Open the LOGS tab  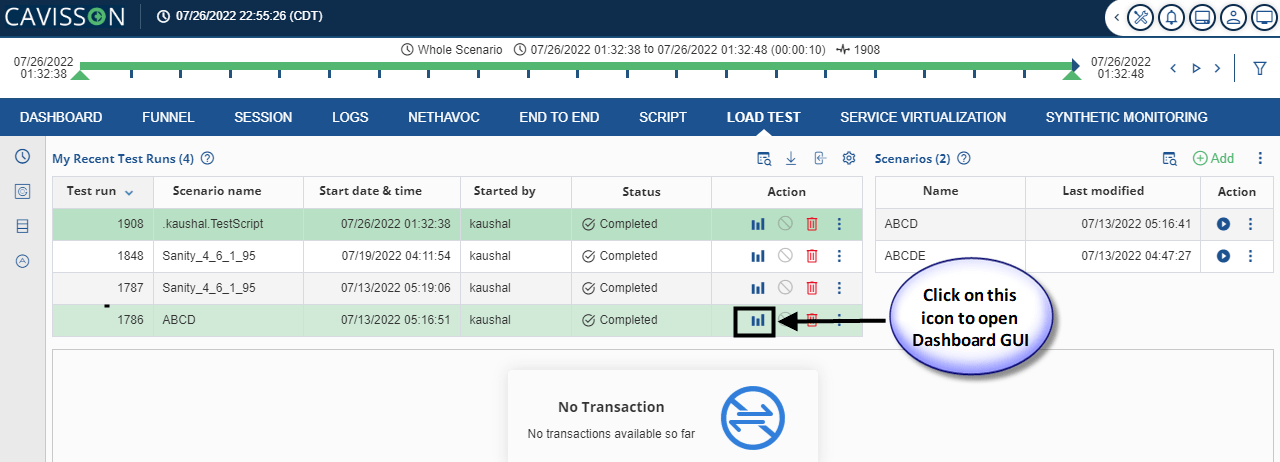click(x=350, y=117)
